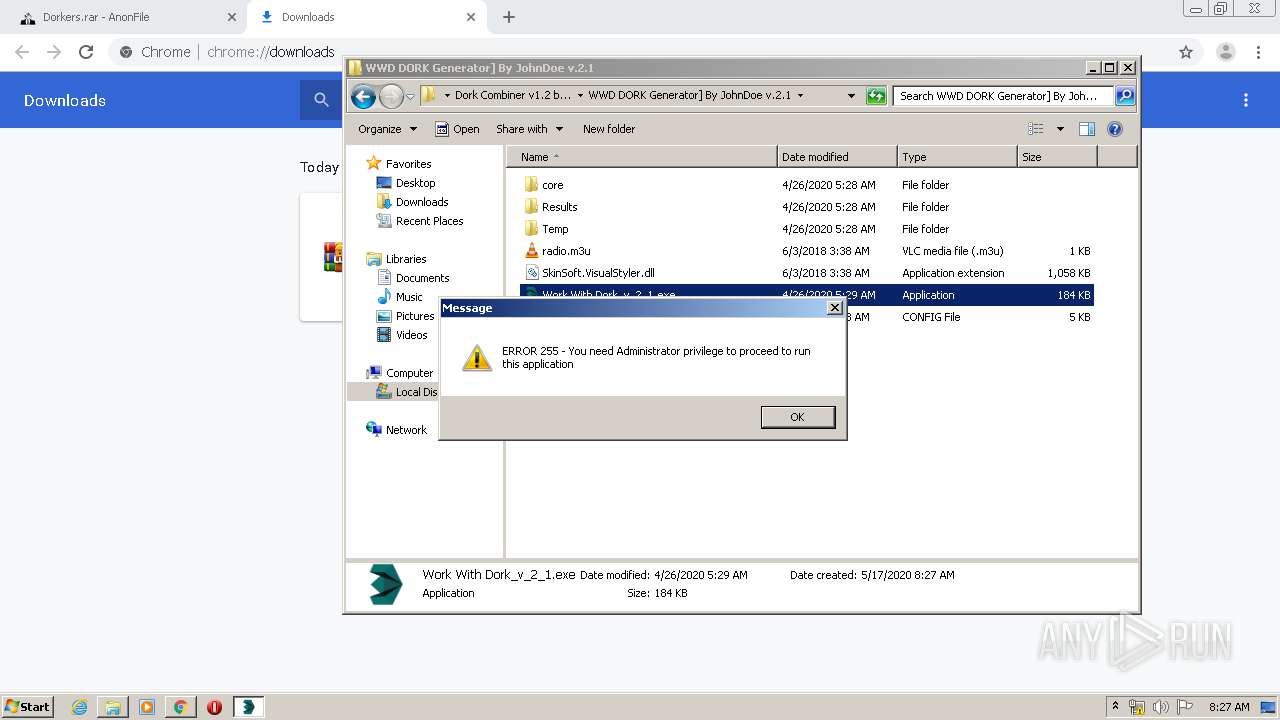Click the refresh button beside the address bar
The height and width of the screenshot is (720, 1280).
[876, 96]
